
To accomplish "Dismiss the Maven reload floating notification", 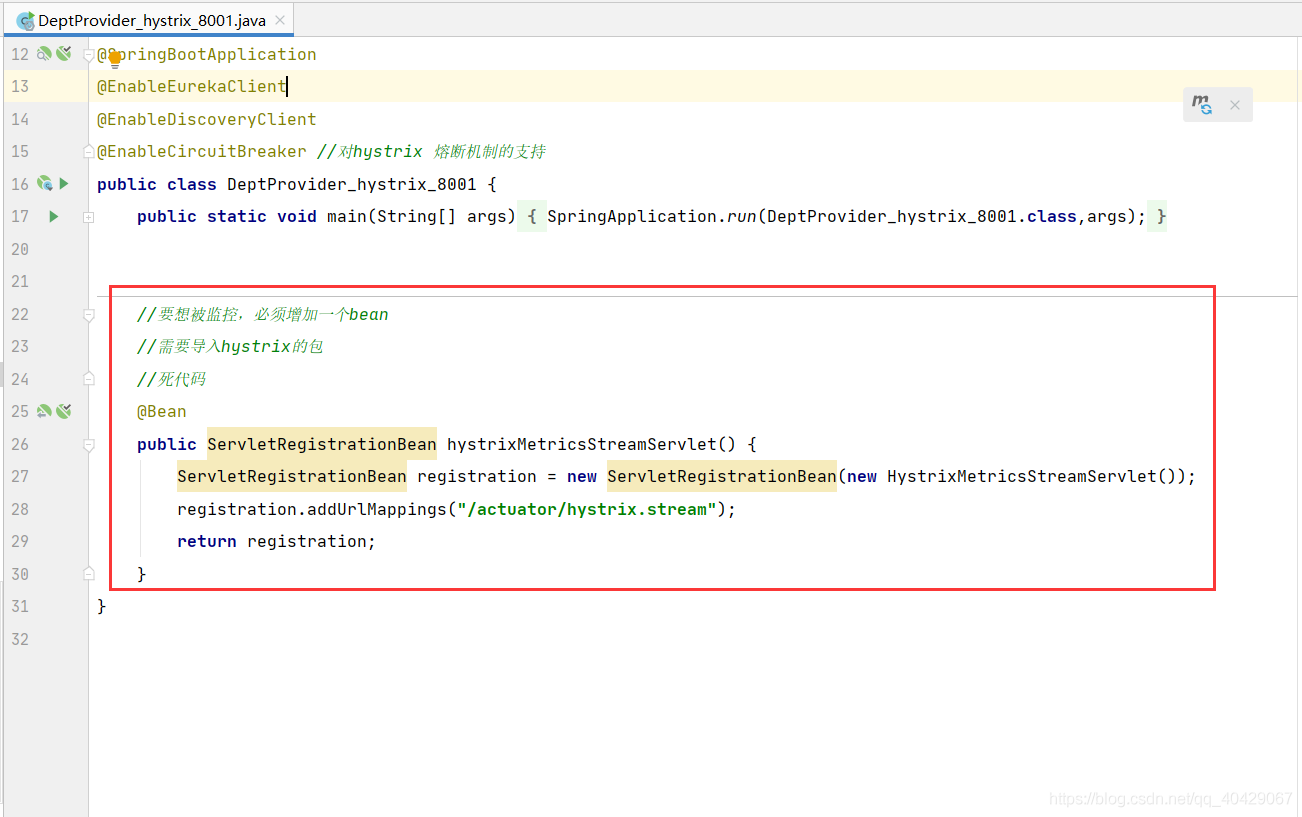I will (1235, 105).
